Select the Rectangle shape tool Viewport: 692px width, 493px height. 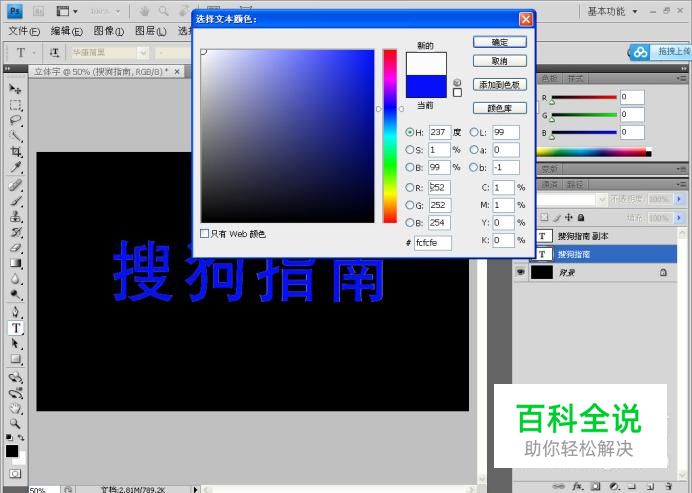coord(15,359)
